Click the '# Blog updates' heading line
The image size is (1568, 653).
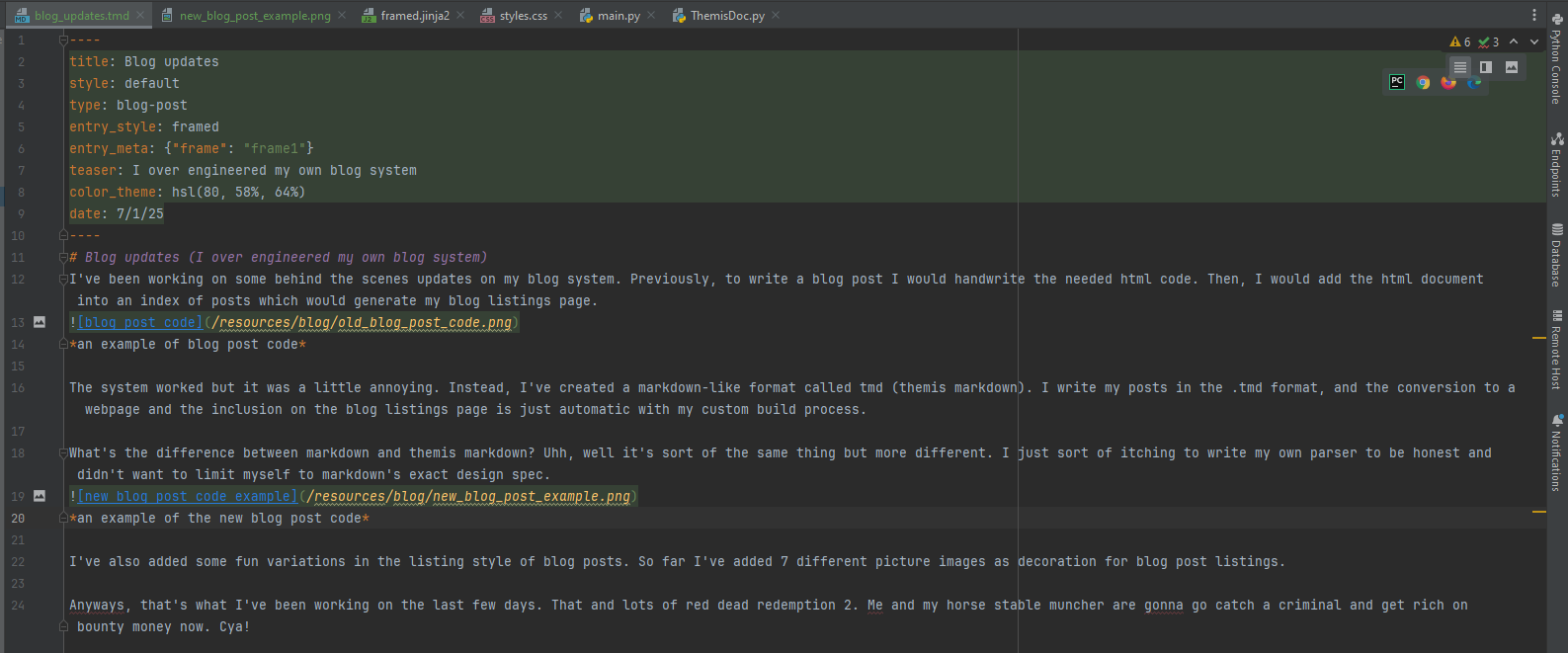(279, 257)
